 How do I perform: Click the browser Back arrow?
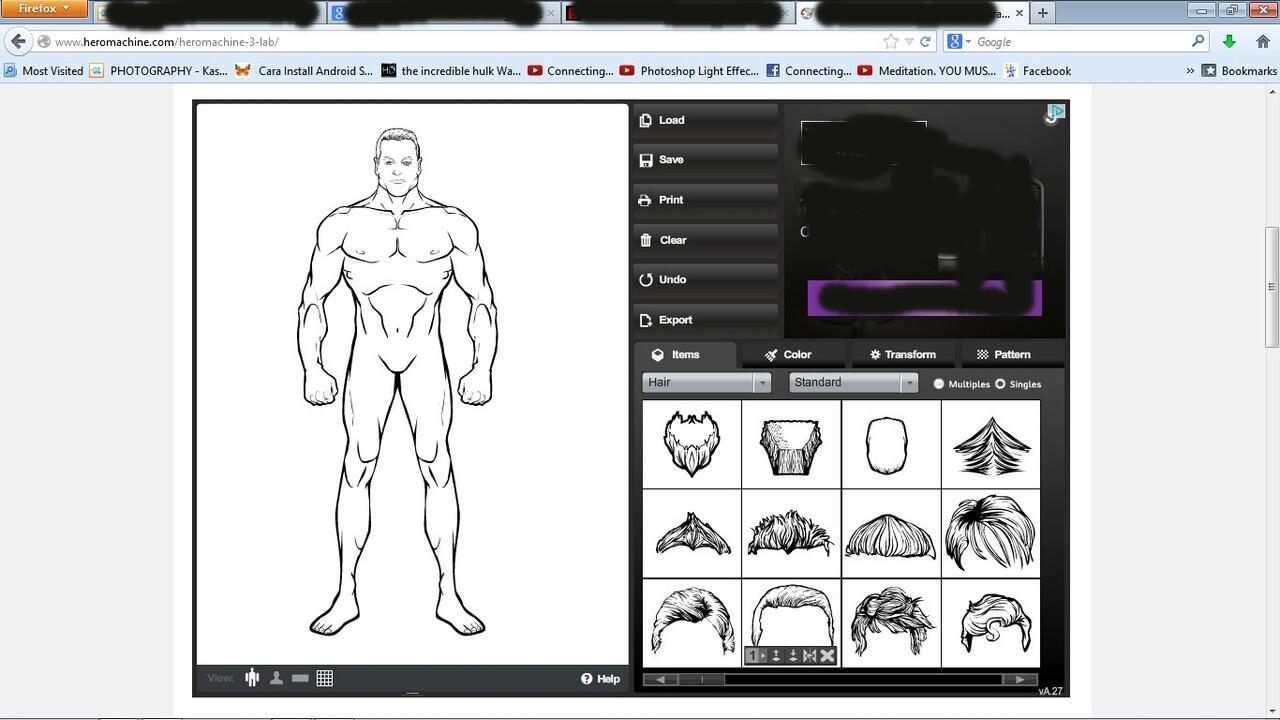(18, 41)
